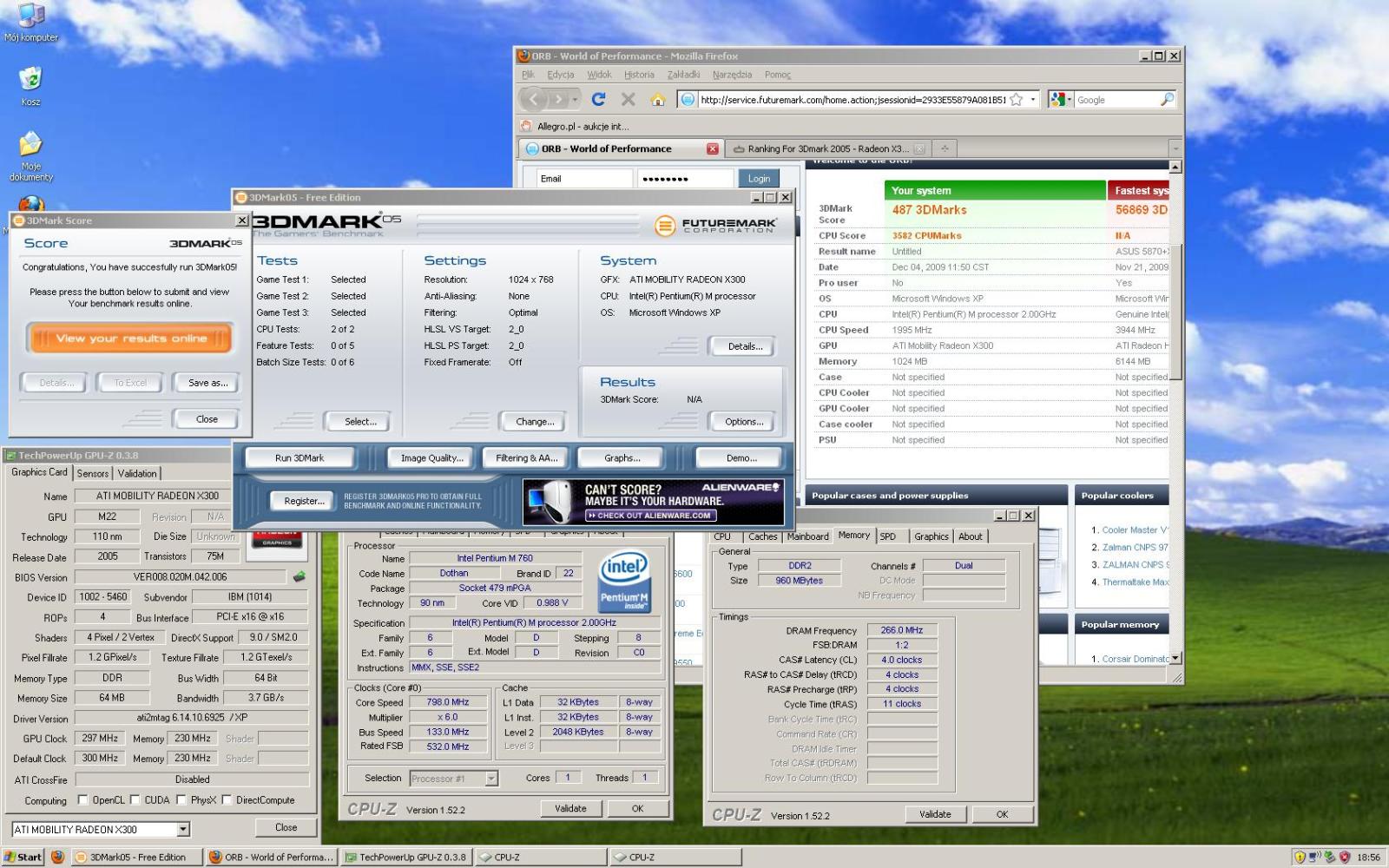Switch to the Validation tab in GPU-Z
Viewport: 1389px width, 868px height.
[x=137, y=474]
